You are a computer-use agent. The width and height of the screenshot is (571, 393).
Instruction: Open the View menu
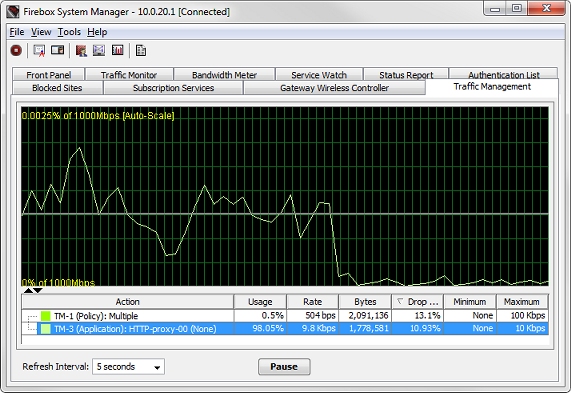click(x=41, y=32)
